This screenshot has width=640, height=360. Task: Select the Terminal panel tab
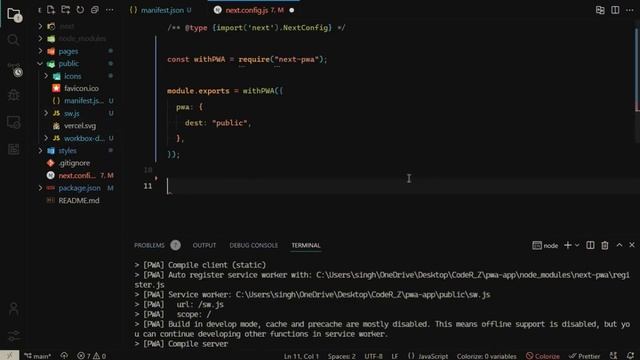306,245
